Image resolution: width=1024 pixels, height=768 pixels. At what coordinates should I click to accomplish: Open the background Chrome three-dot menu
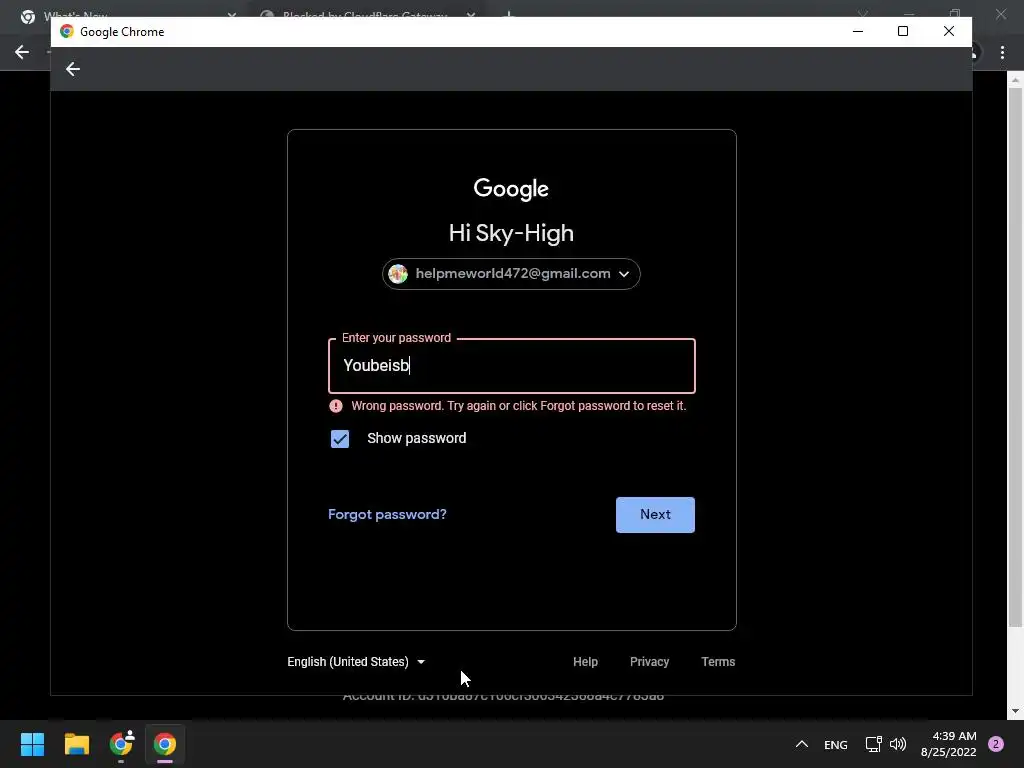pos(1002,52)
